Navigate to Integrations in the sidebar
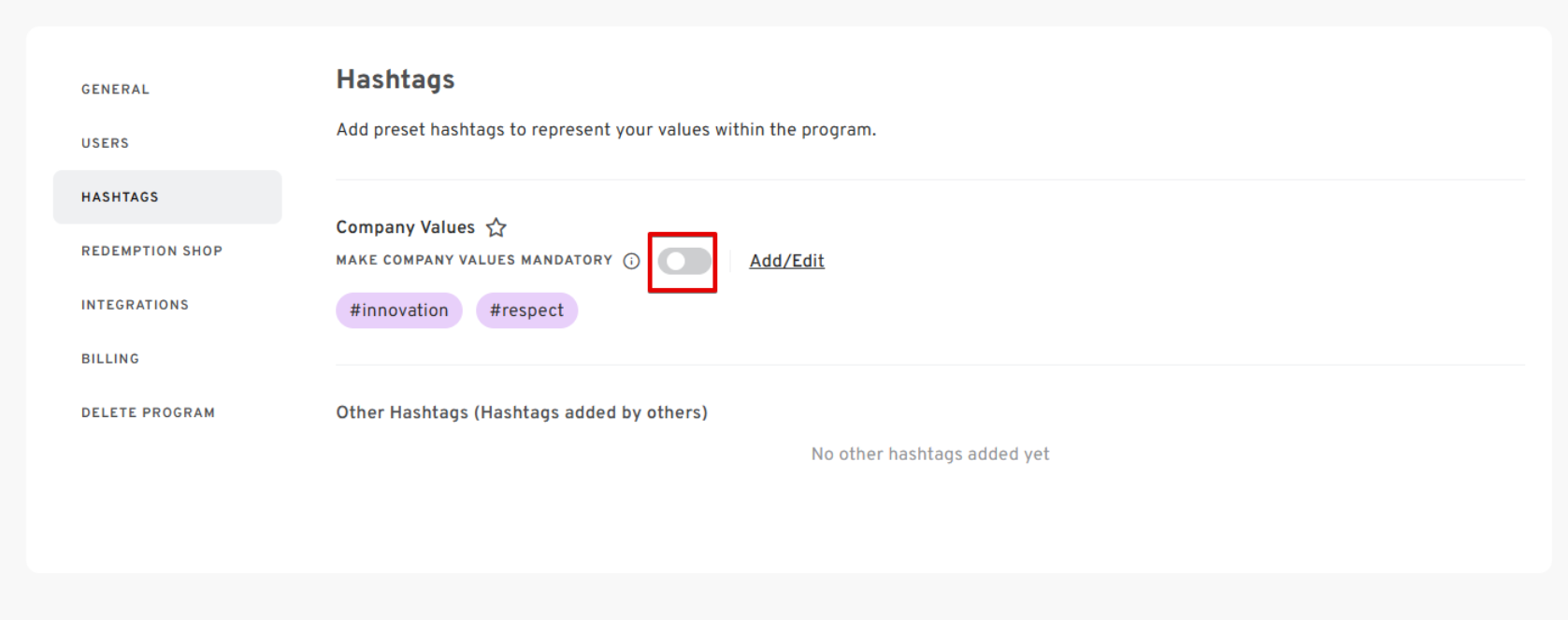This screenshot has width=1568, height=620. [135, 305]
